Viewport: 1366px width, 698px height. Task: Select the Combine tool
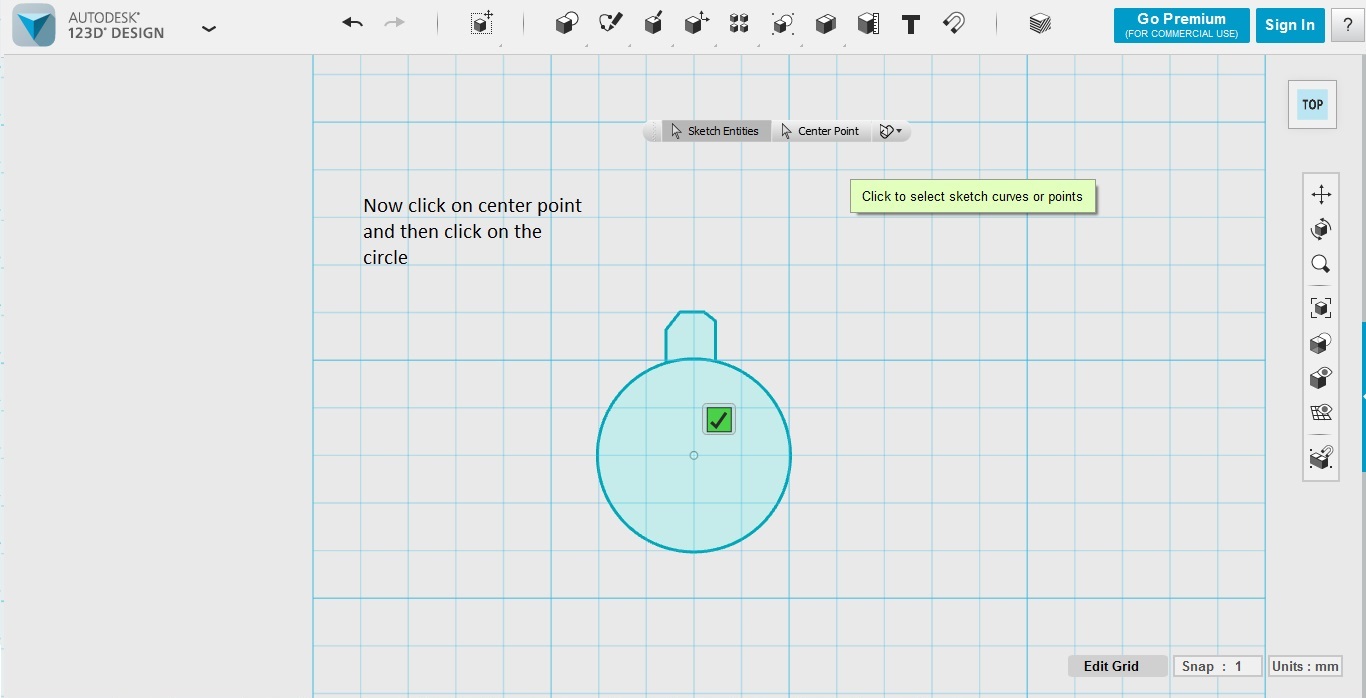click(825, 23)
